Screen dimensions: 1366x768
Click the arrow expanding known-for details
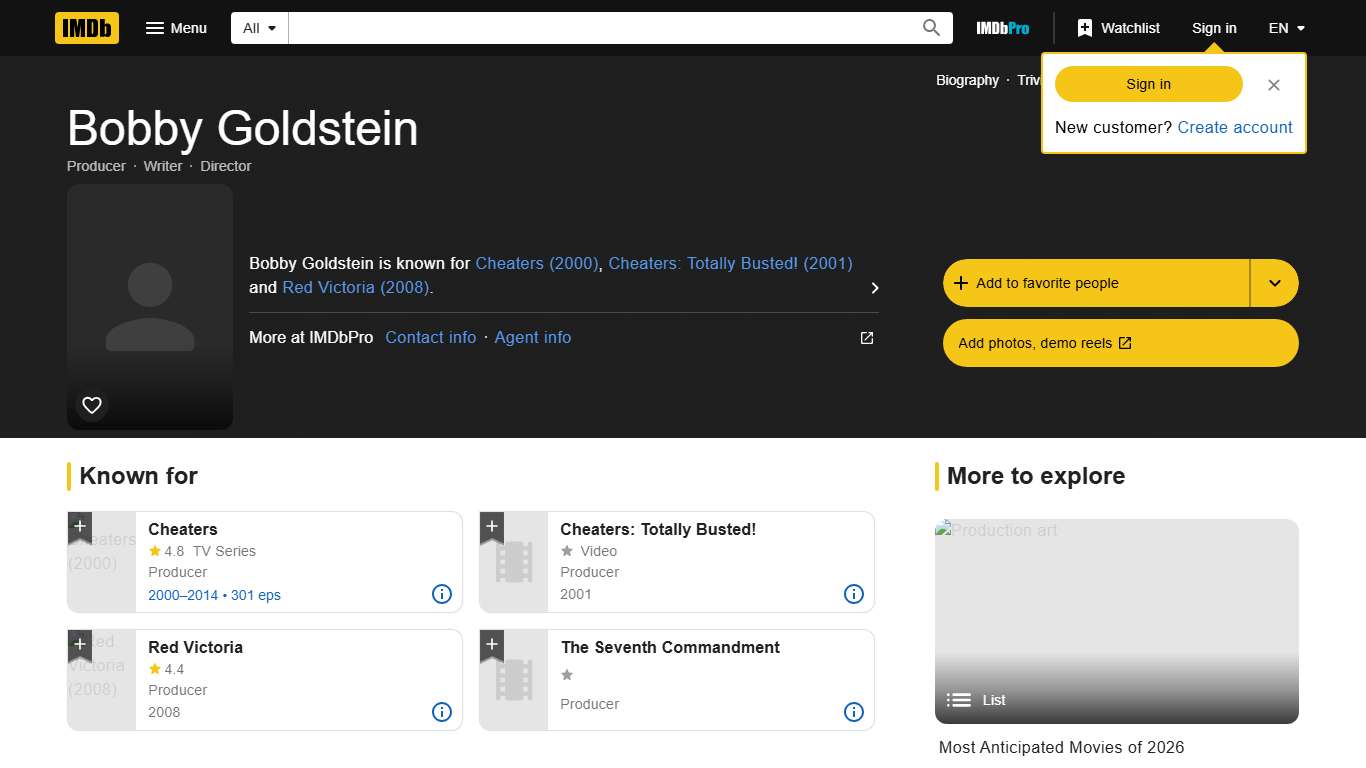tap(874, 287)
